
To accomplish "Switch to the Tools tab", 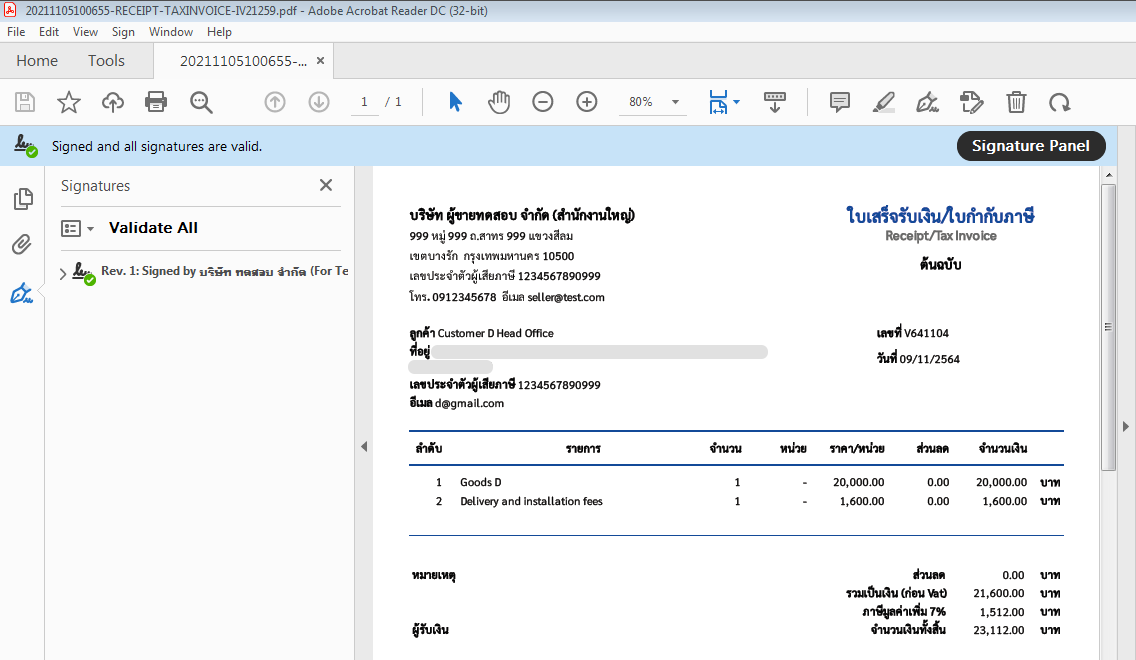I will point(106,60).
